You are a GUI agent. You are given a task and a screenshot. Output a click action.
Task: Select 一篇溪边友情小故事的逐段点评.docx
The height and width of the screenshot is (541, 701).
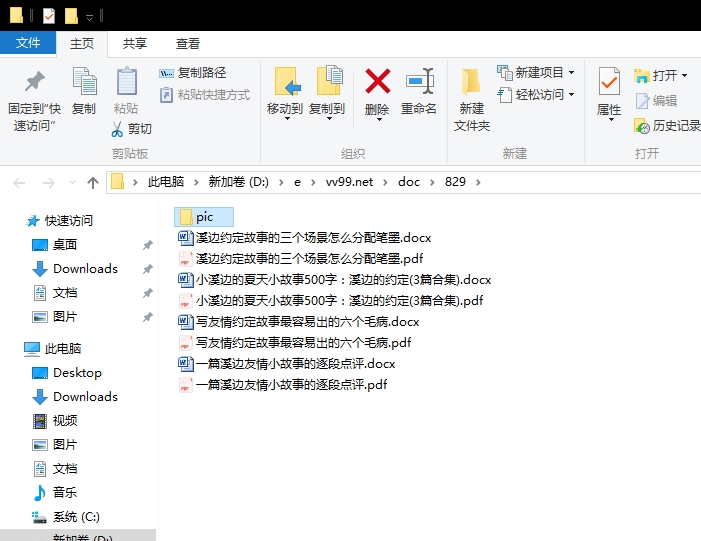coord(287,364)
